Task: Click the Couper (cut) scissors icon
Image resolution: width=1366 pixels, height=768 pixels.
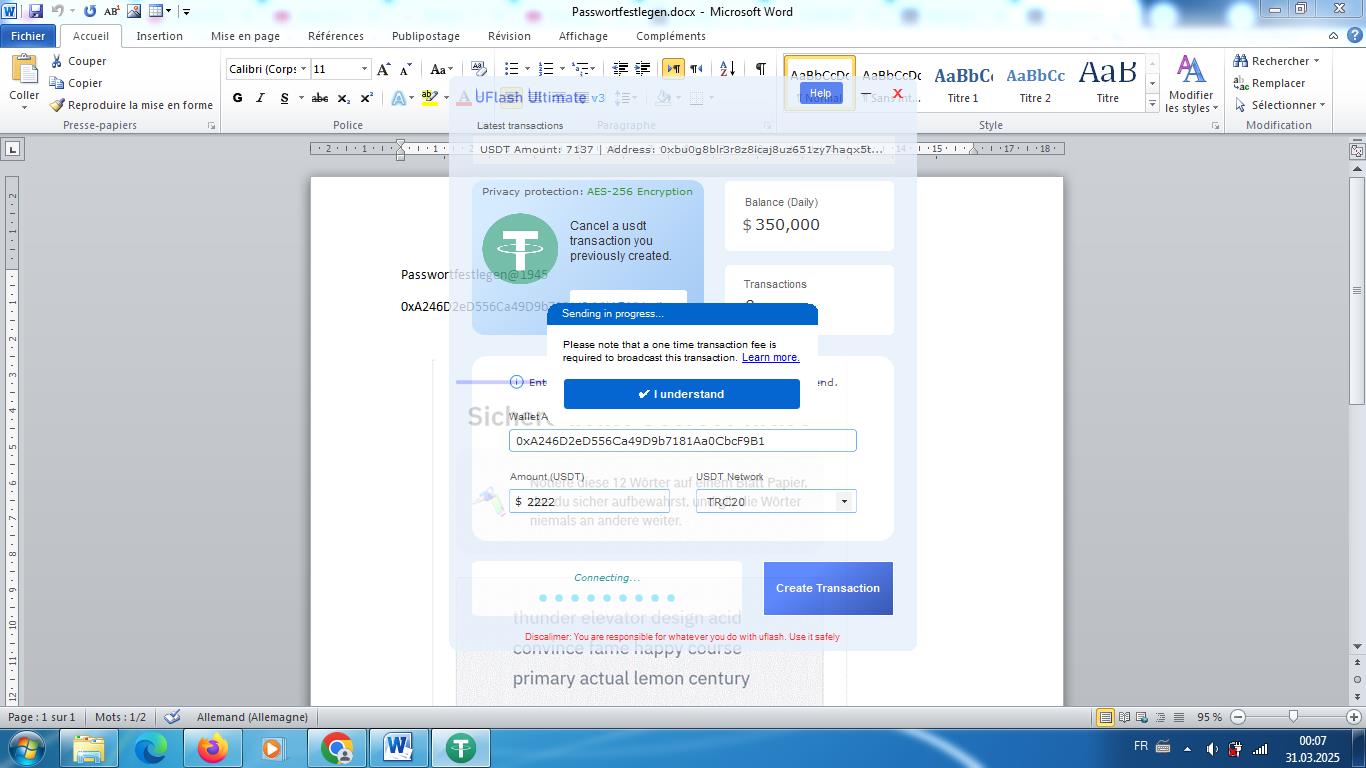Action: point(57,61)
